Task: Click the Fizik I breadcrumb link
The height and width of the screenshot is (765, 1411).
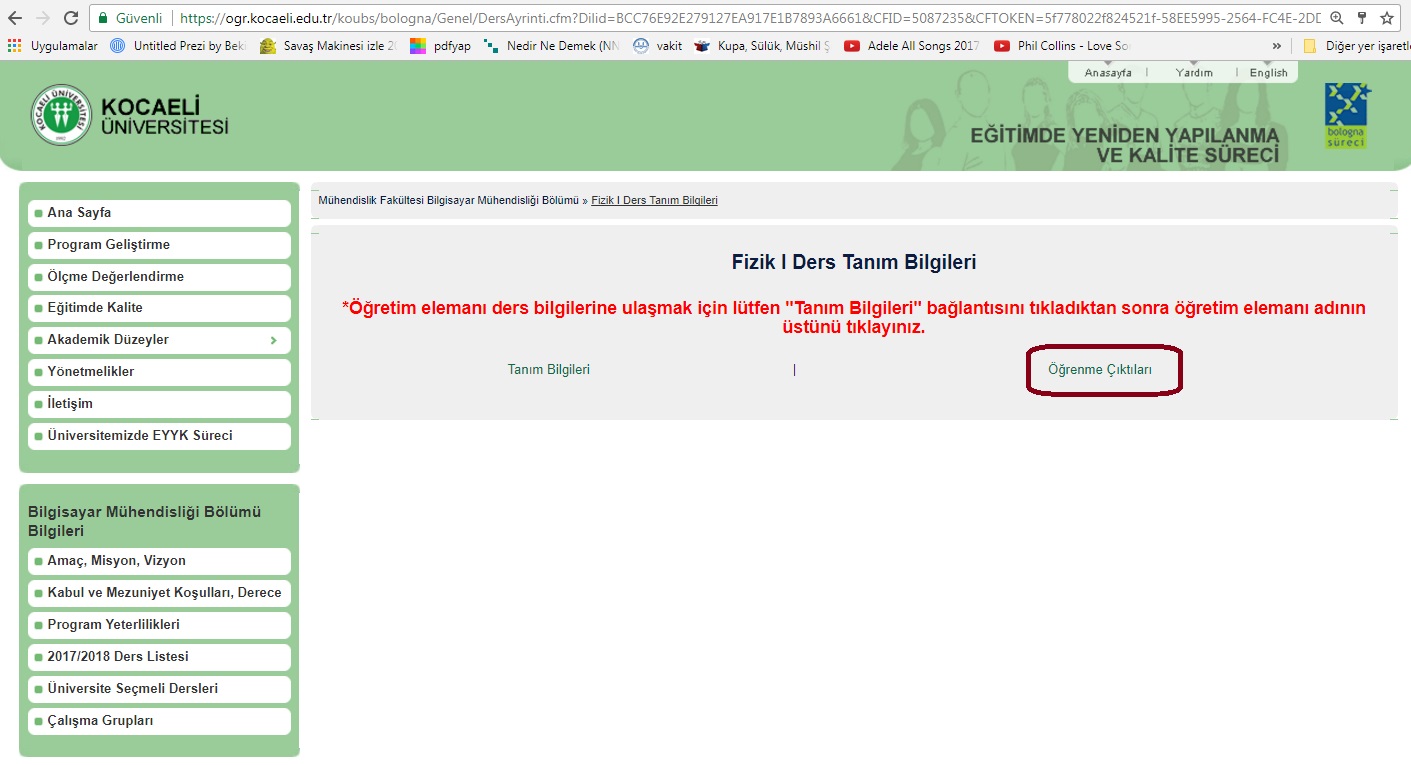Action: pos(654,201)
